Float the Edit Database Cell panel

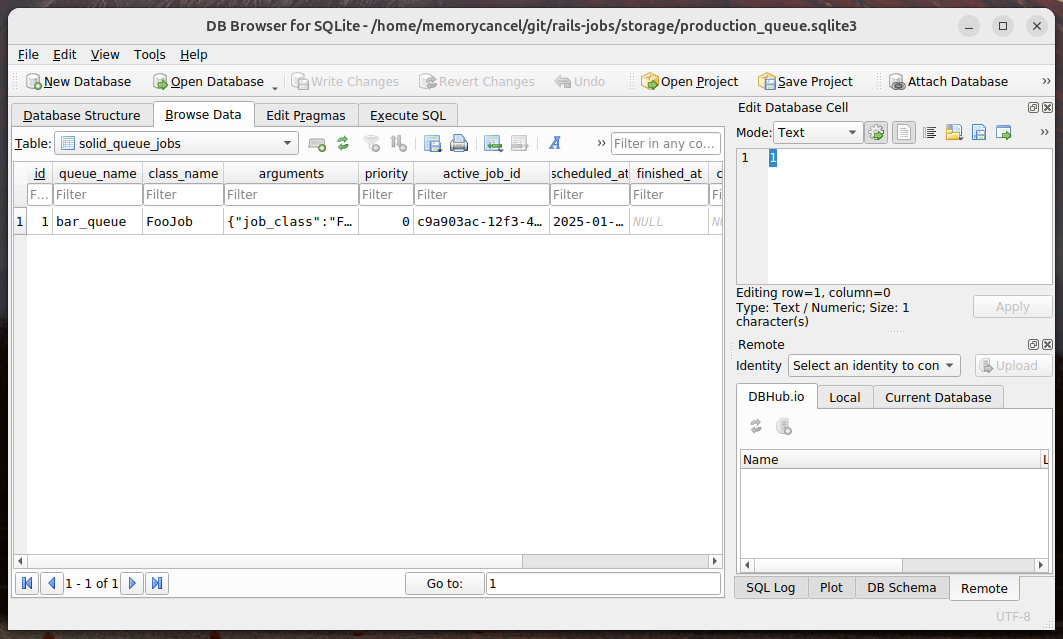pos(1033,108)
